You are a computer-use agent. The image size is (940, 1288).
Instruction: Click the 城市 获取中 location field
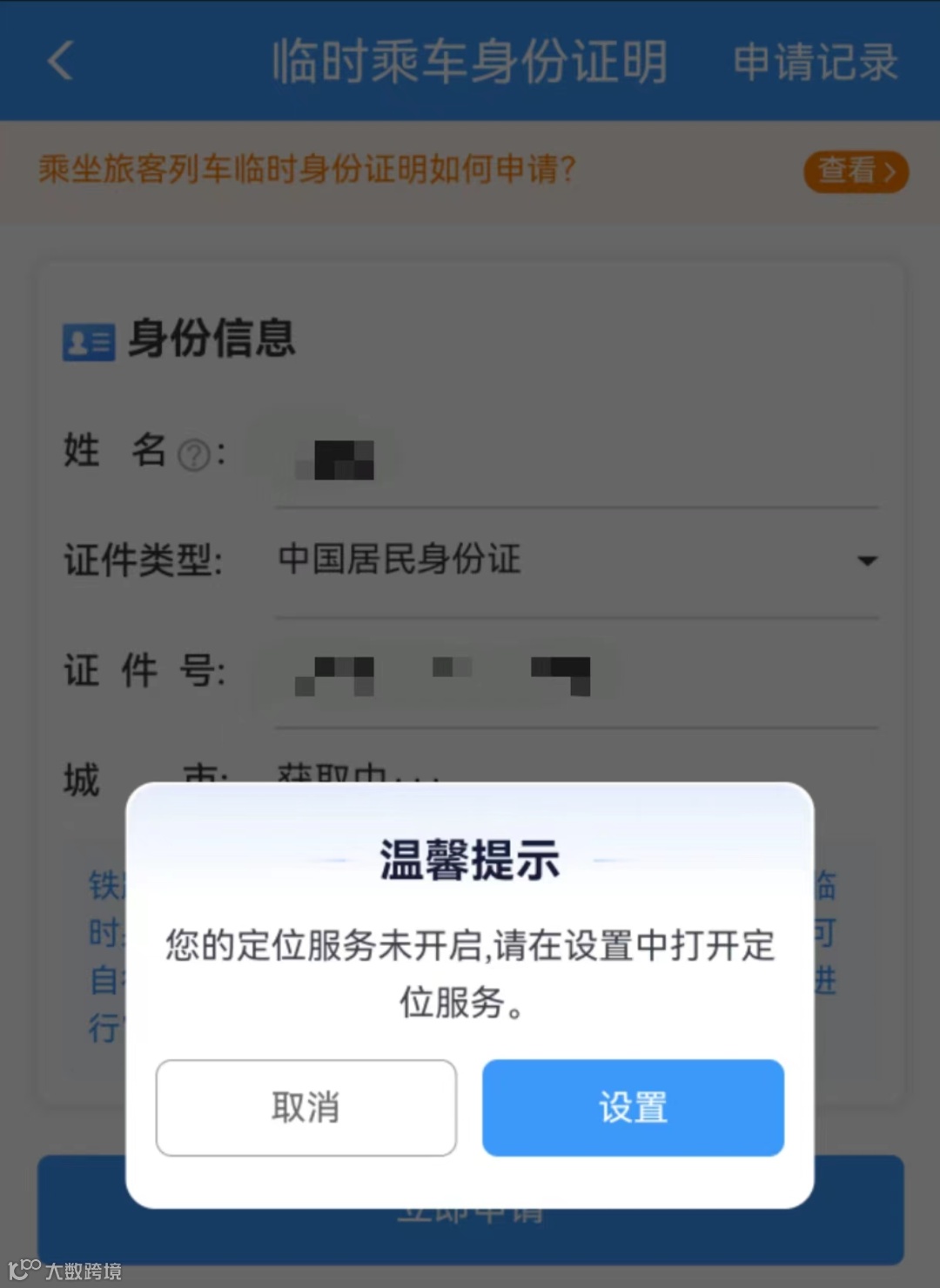pyautogui.click(x=576, y=769)
